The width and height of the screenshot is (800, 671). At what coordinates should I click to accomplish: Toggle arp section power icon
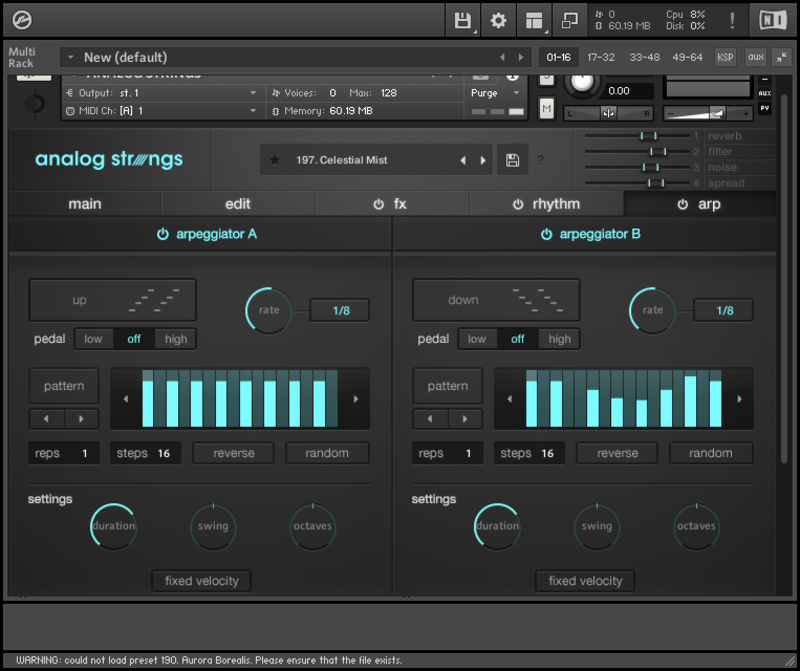682,204
